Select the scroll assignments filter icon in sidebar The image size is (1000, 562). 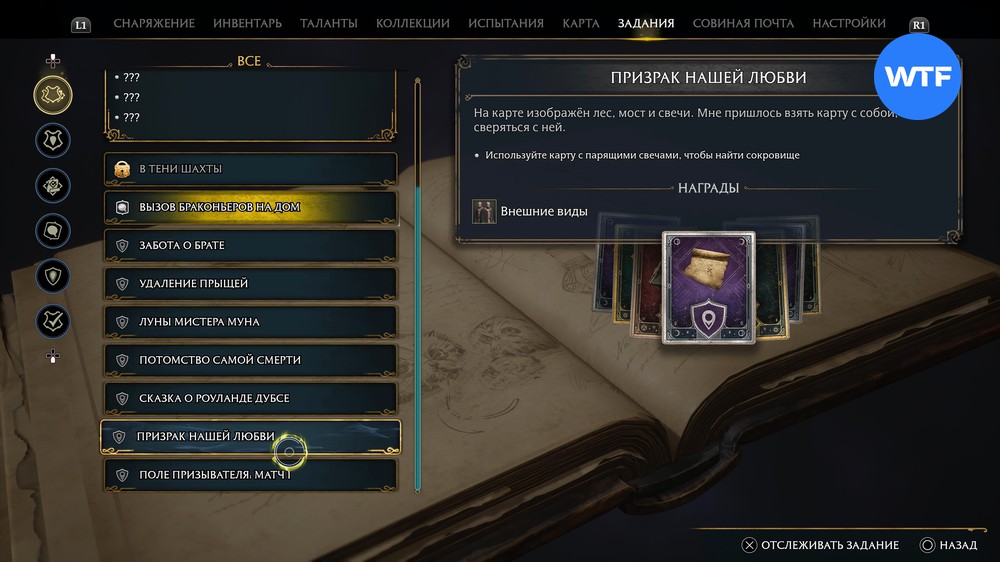tap(53, 231)
